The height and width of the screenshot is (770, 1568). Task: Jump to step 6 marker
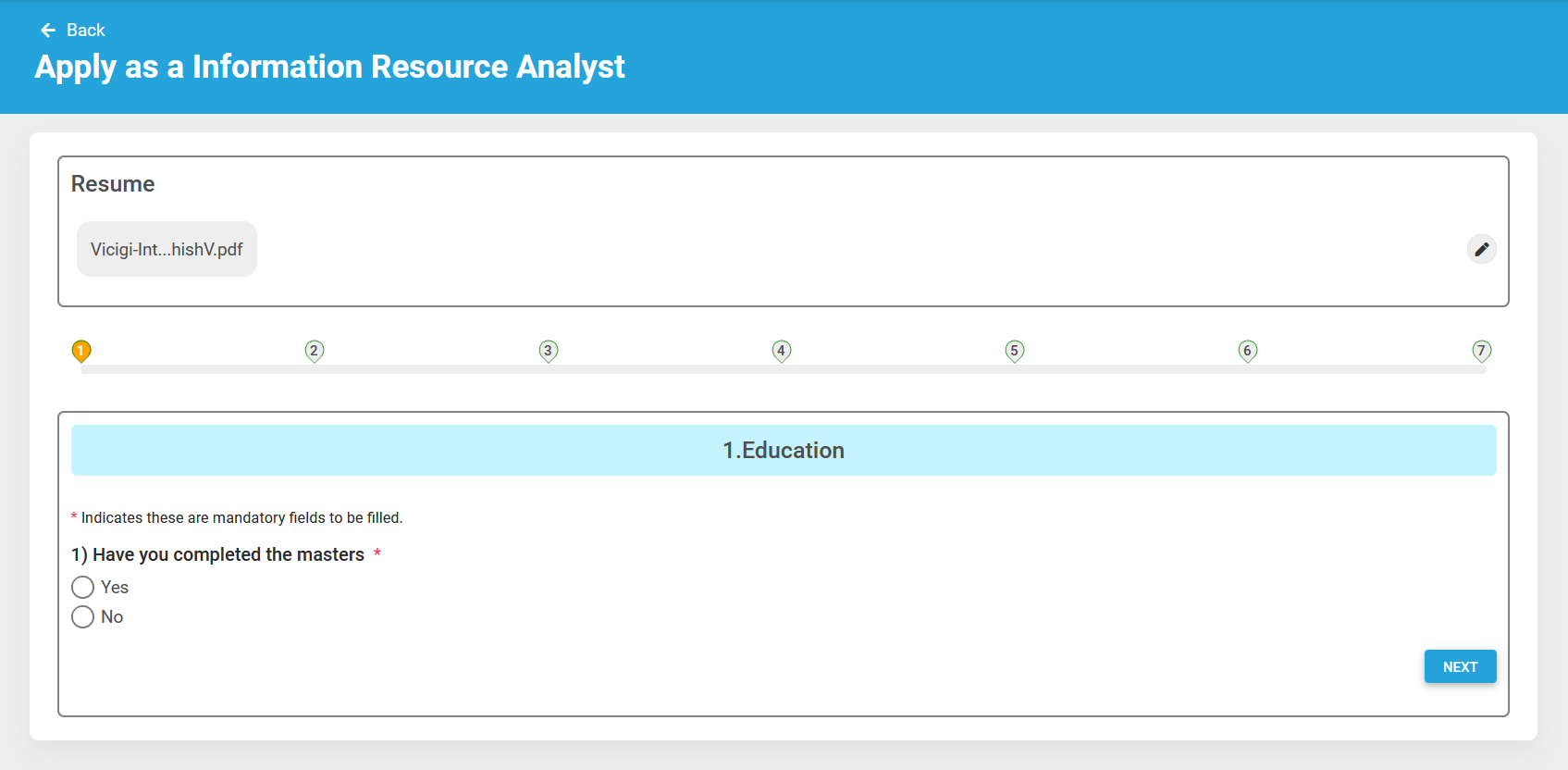click(1248, 351)
